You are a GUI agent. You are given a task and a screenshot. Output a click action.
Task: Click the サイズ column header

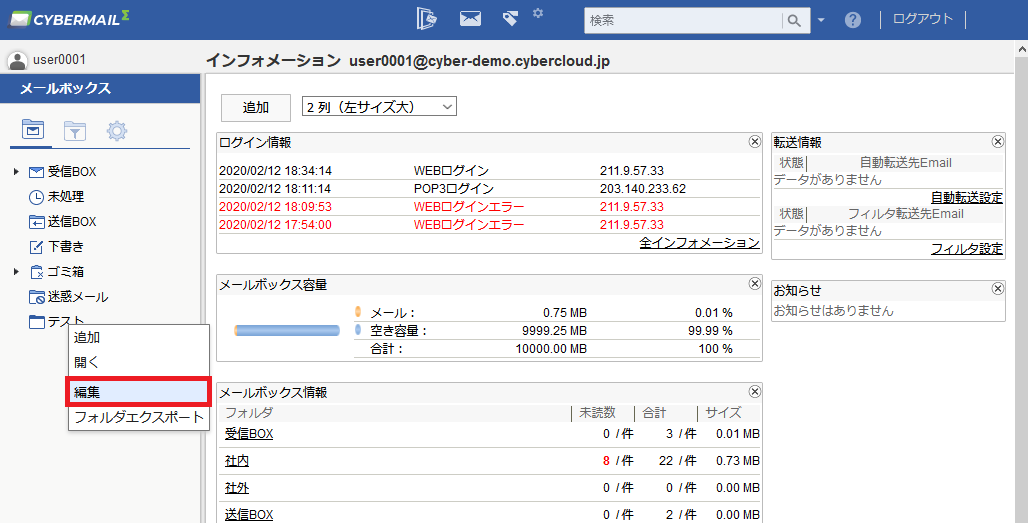[x=723, y=413]
